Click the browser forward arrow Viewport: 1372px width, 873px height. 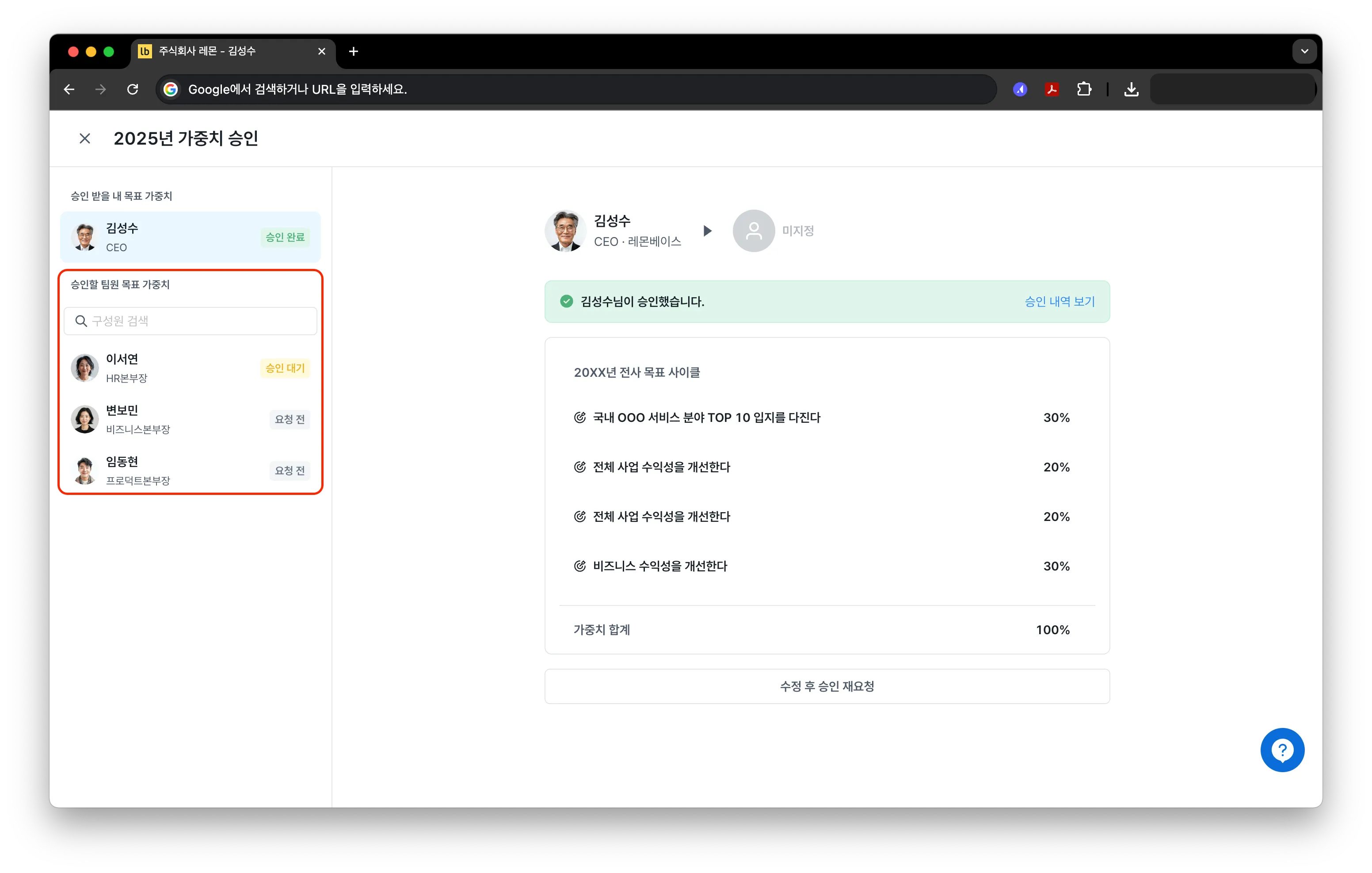click(x=101, y=89)
